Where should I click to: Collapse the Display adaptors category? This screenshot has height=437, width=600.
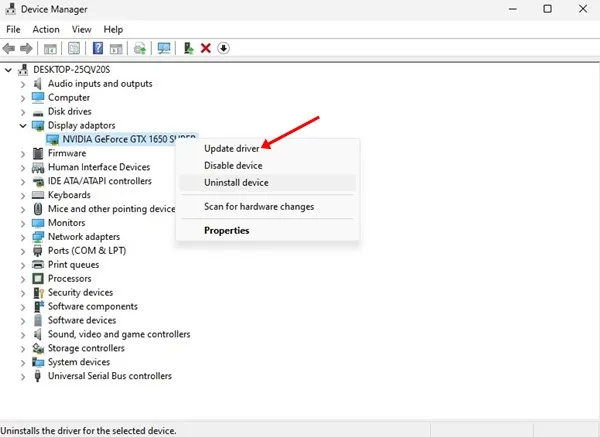(23, 126)
